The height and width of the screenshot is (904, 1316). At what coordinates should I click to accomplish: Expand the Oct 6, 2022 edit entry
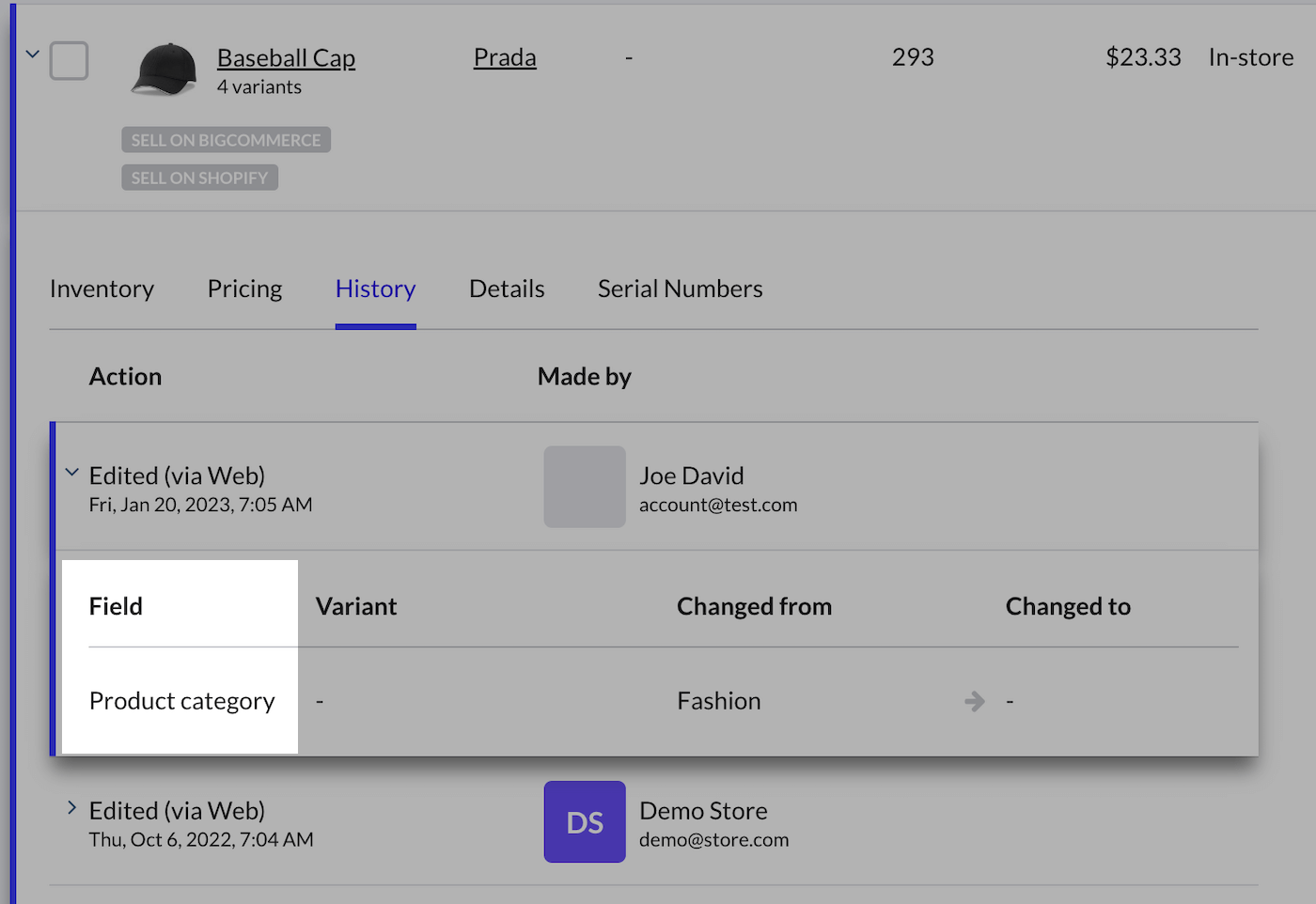(x=71, y=807)
